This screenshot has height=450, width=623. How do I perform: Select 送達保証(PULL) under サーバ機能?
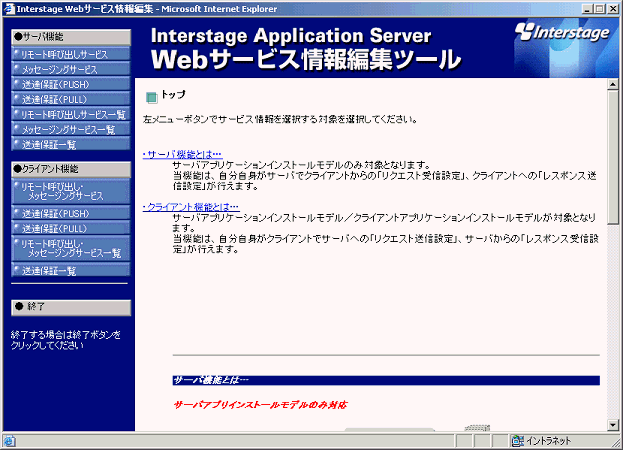click(x=71, y=99)
